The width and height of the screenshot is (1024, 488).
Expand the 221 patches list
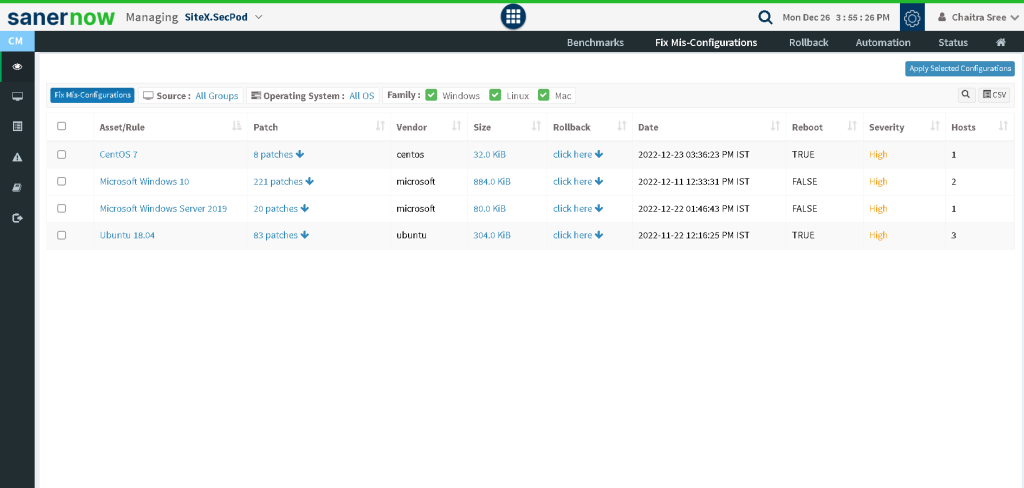click(283, 182)
